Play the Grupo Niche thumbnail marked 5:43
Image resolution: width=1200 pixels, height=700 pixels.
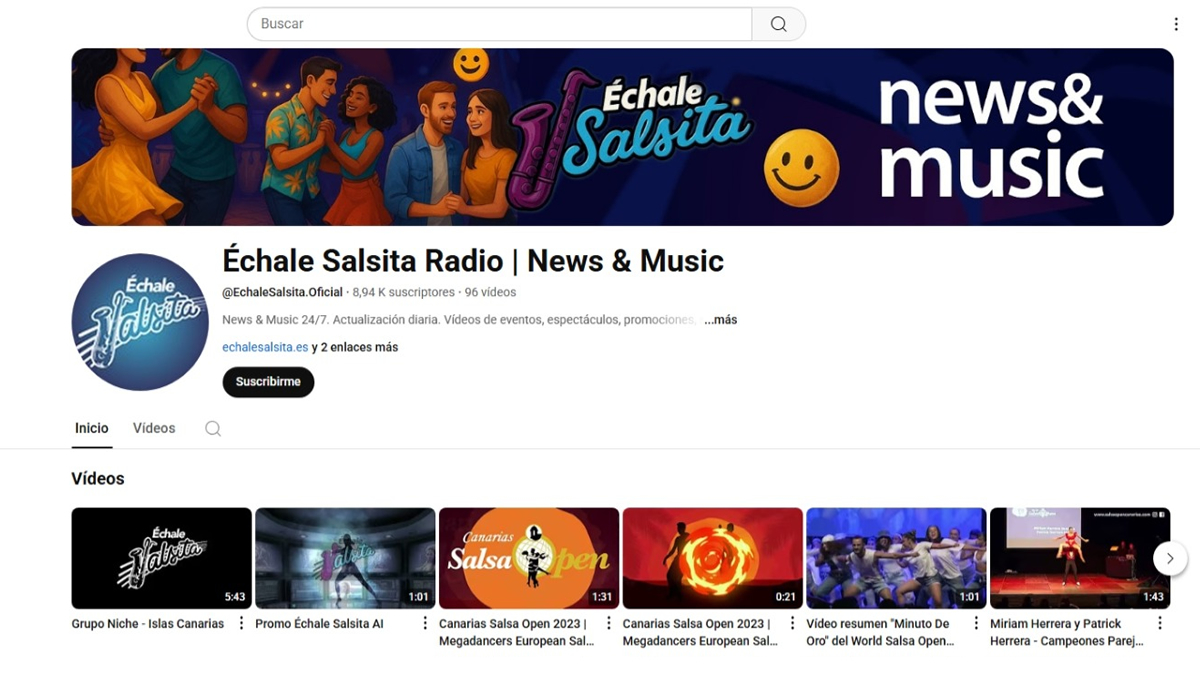(x=161, y=558)
